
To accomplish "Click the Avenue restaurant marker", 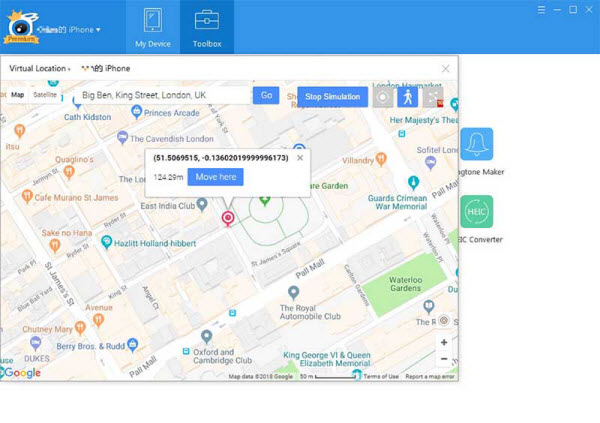I will (99, 320).
